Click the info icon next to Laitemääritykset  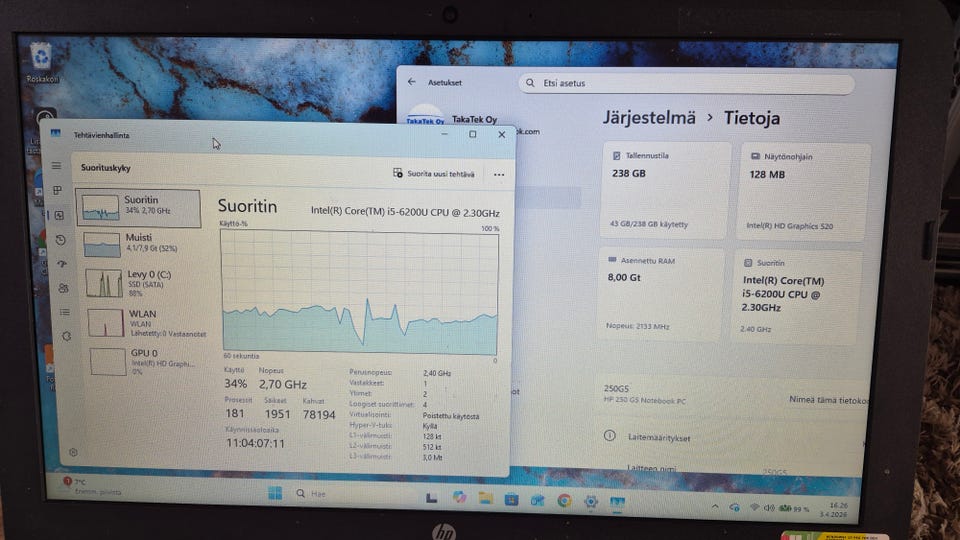click(x=609, y=436)
